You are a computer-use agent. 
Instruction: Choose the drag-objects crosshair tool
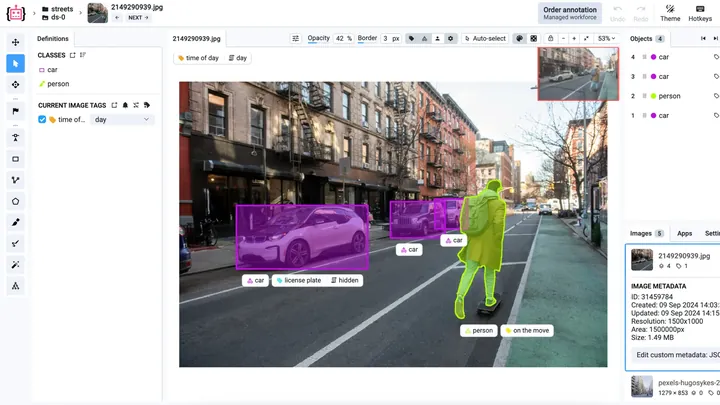pyautogui.click(x=16, y=84)
